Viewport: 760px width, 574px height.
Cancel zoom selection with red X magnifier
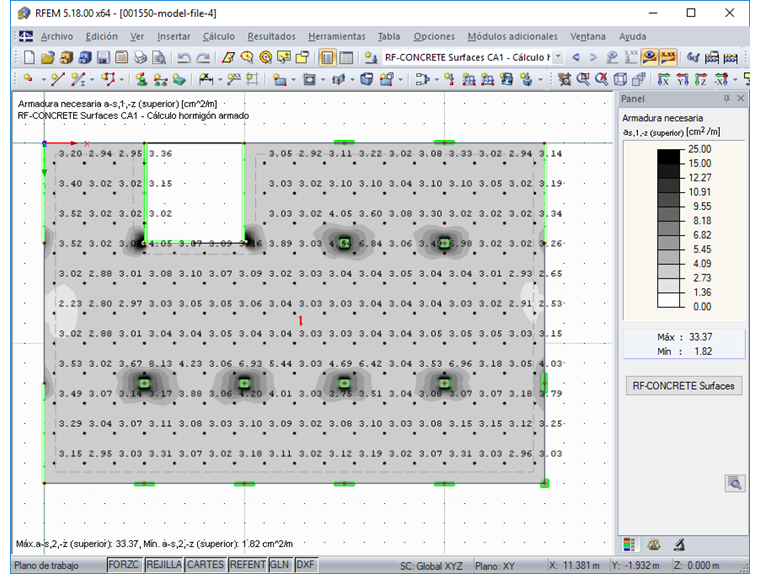click(x=602, y=79)
